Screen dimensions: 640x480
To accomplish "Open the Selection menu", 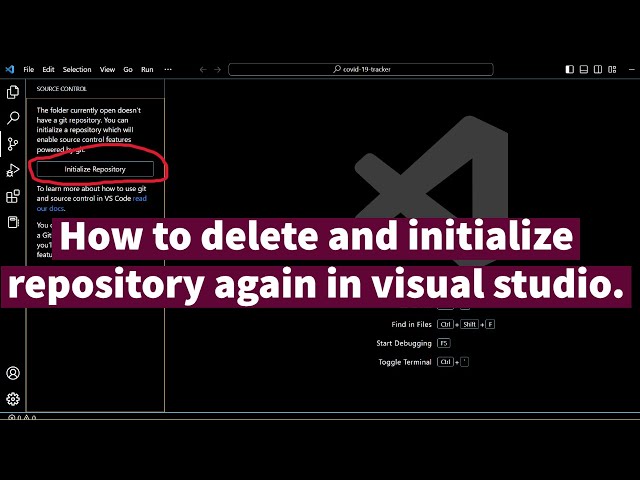I will (77, 69).
